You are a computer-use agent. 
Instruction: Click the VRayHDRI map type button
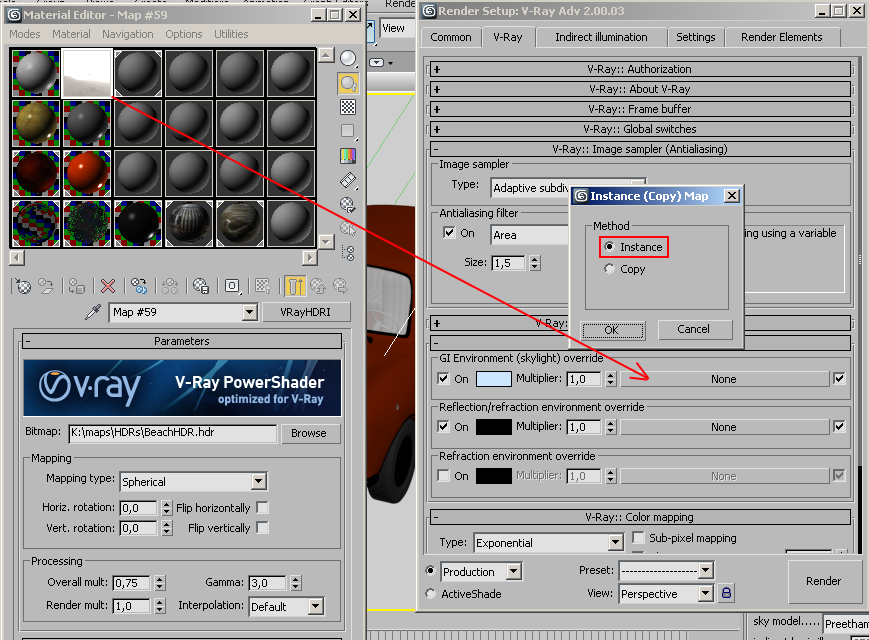pyautogui.click(x=305, y=312)
